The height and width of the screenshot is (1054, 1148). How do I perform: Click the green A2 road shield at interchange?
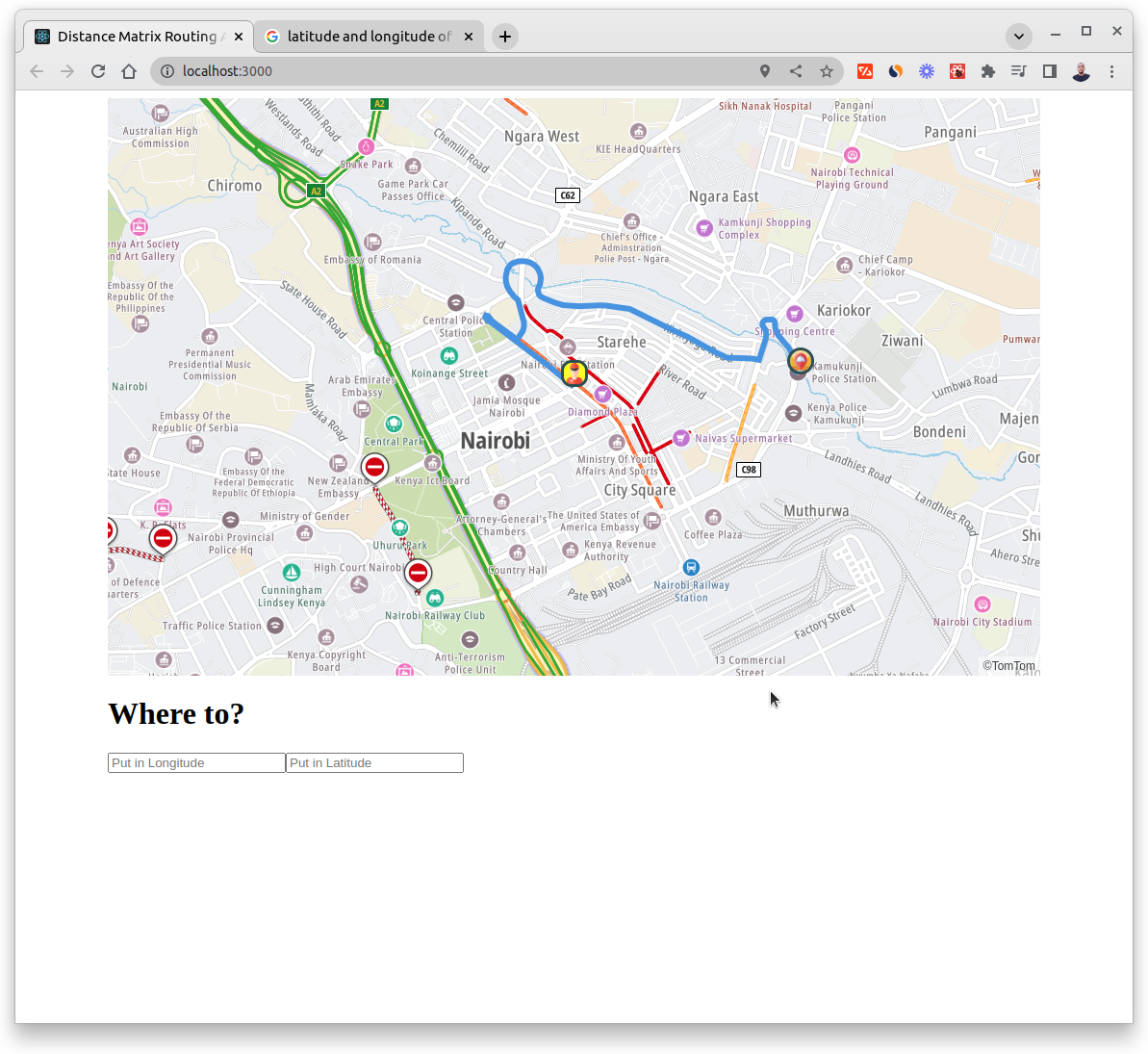click(316, 192)
